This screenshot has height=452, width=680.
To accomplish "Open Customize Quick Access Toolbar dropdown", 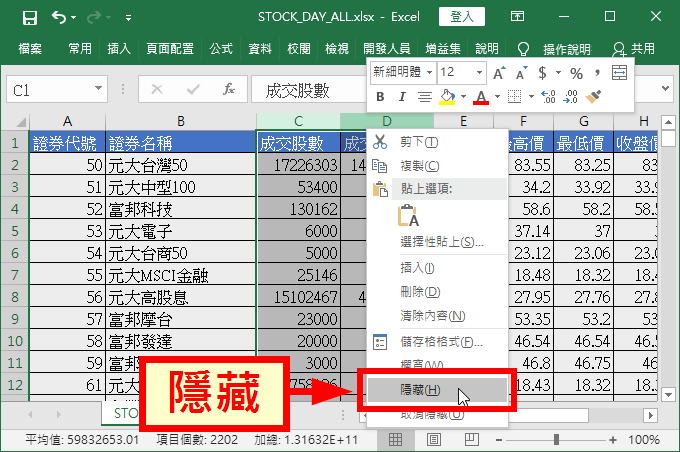I will (128, 18).
